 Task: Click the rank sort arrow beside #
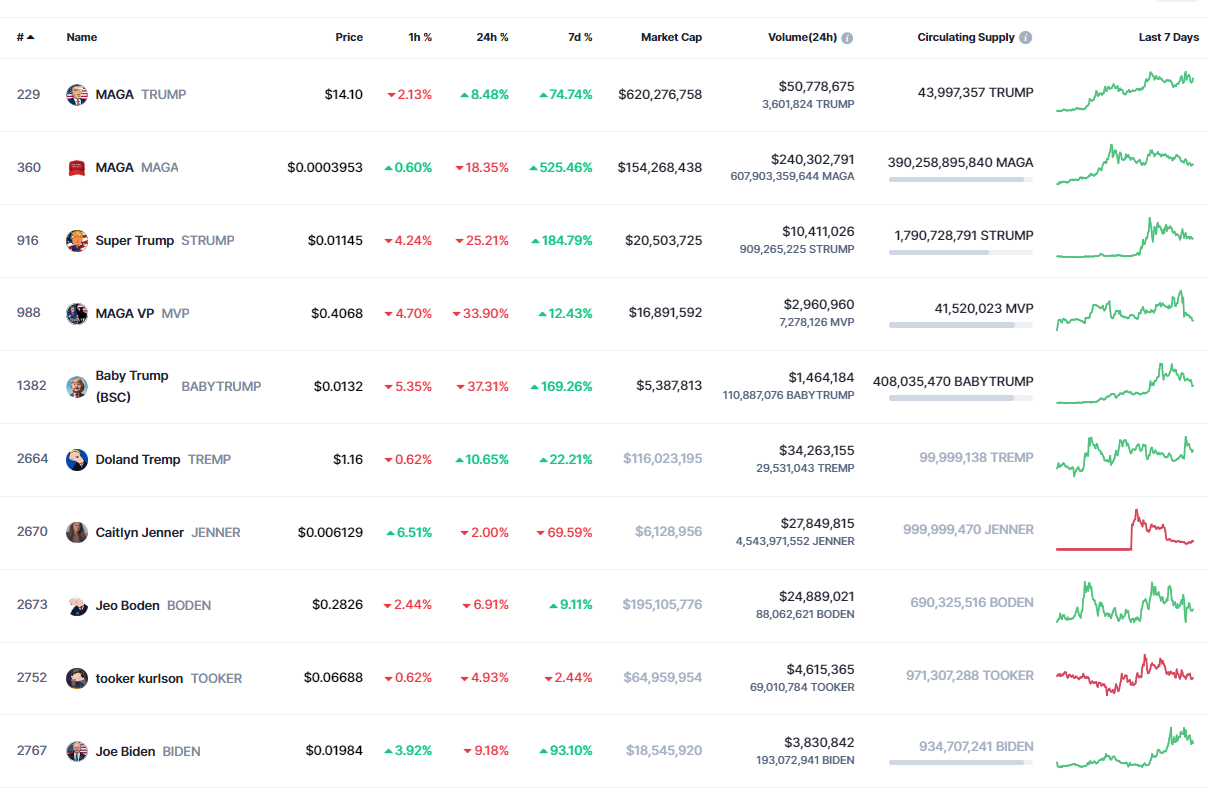[x=31, y=38]
